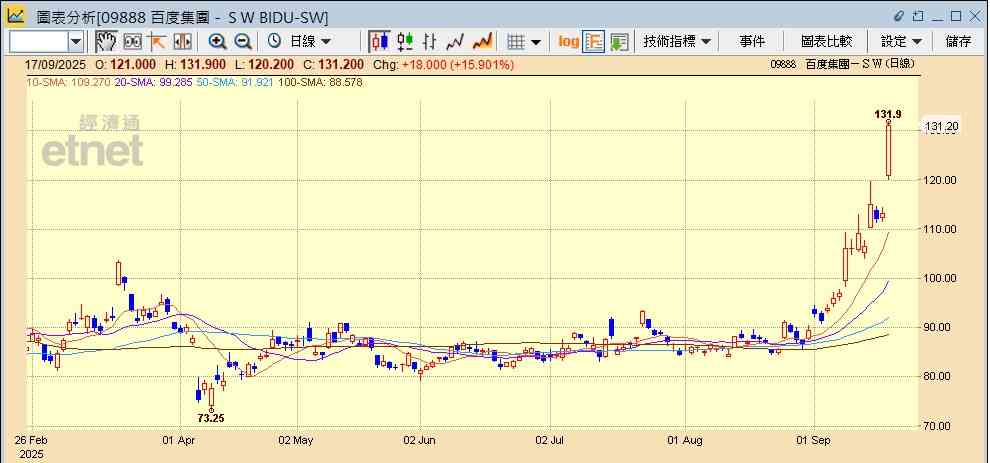This screenshot has height=463, width=990.
Task: Open the 技術指標 dropdown menu
Action: (677, 42)
